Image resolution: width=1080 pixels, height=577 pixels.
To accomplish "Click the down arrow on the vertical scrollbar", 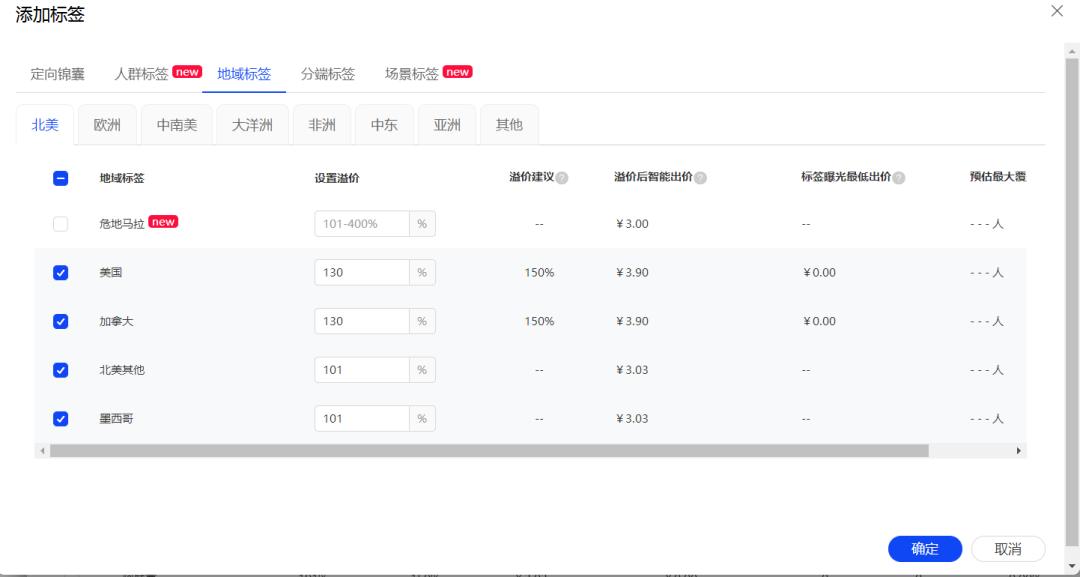I will (x=1073, y=566).
